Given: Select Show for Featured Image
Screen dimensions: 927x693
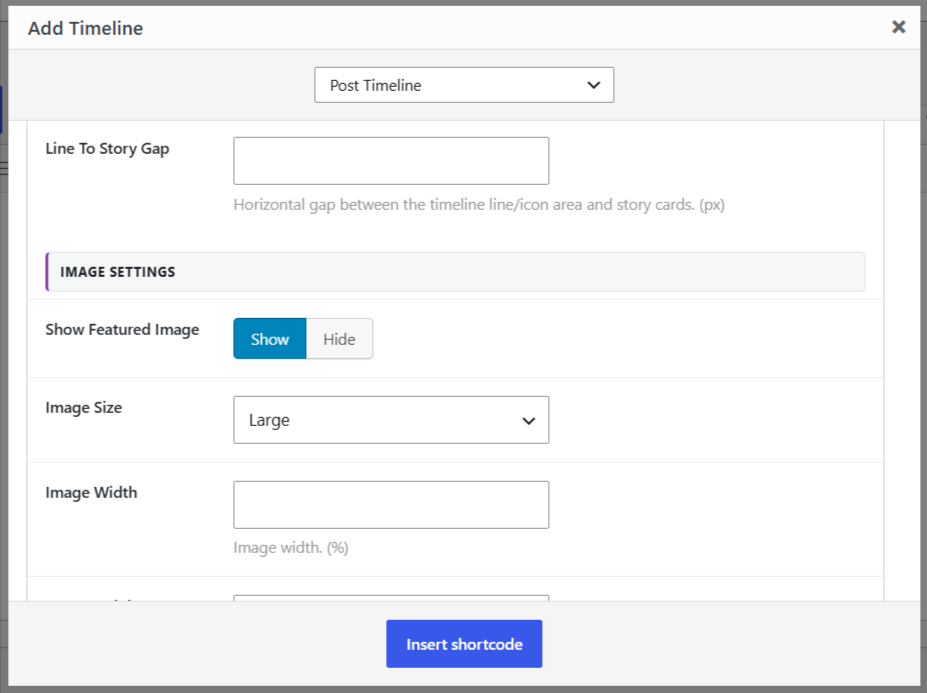Looking at the screenshot, I should pos(270,339).
